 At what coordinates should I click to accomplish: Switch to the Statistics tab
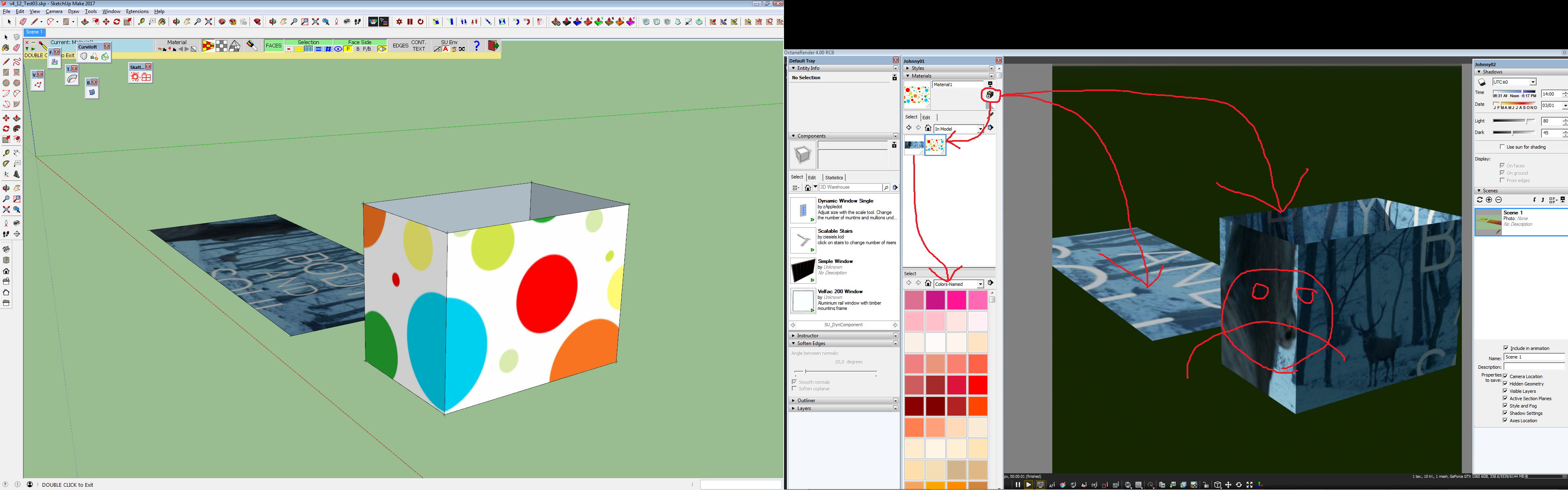pos(834,178)
